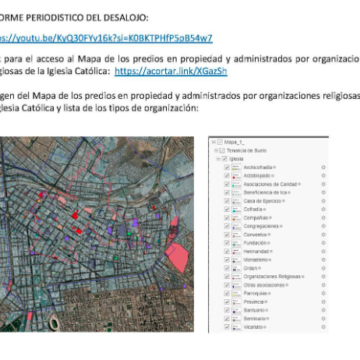The width and height of the screenshot is (360, 360).
Task: Click the Santuario layer legend icon
Action: click(237, 310)
